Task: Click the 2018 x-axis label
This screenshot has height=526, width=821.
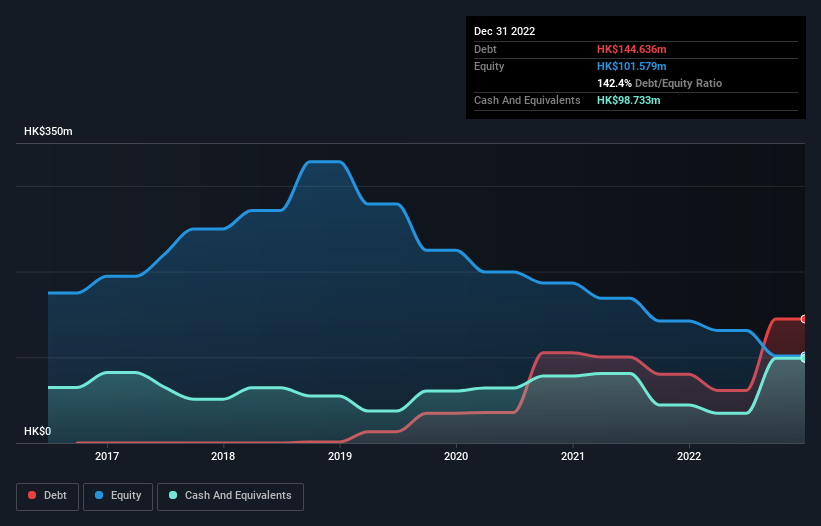Action: [x=223, y=456]
